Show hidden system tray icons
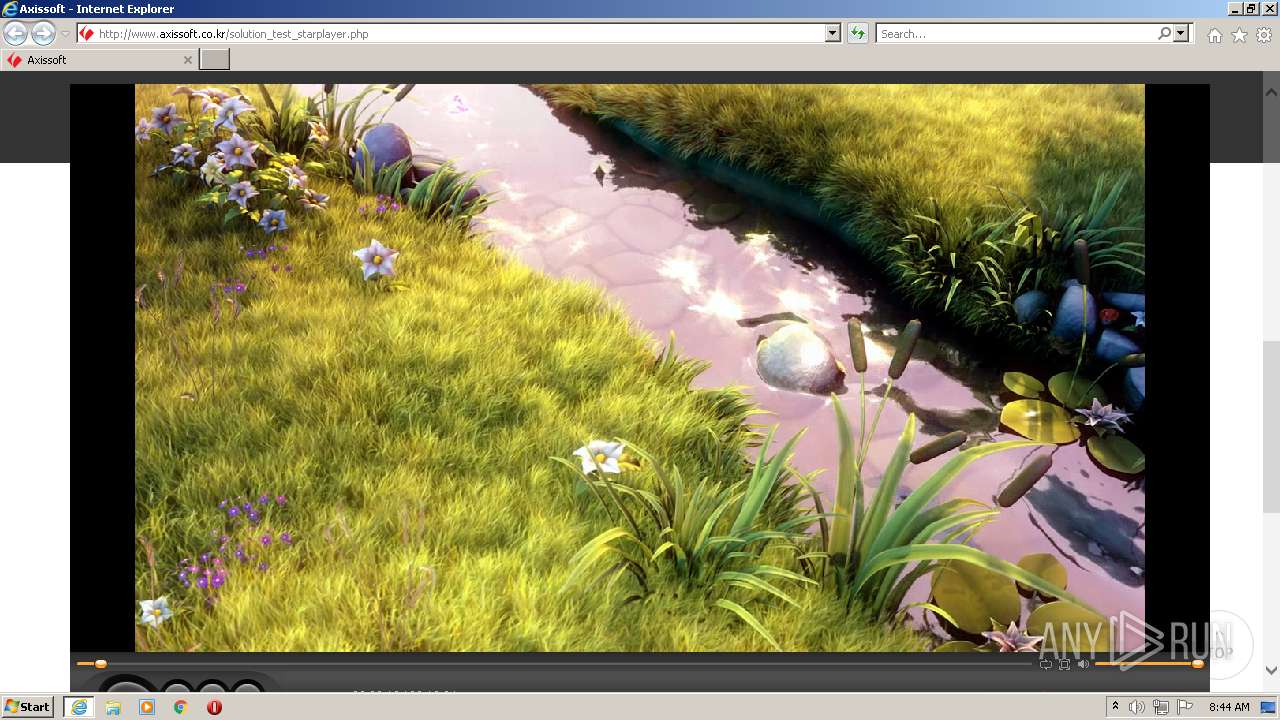 [x=1116, y=707]
